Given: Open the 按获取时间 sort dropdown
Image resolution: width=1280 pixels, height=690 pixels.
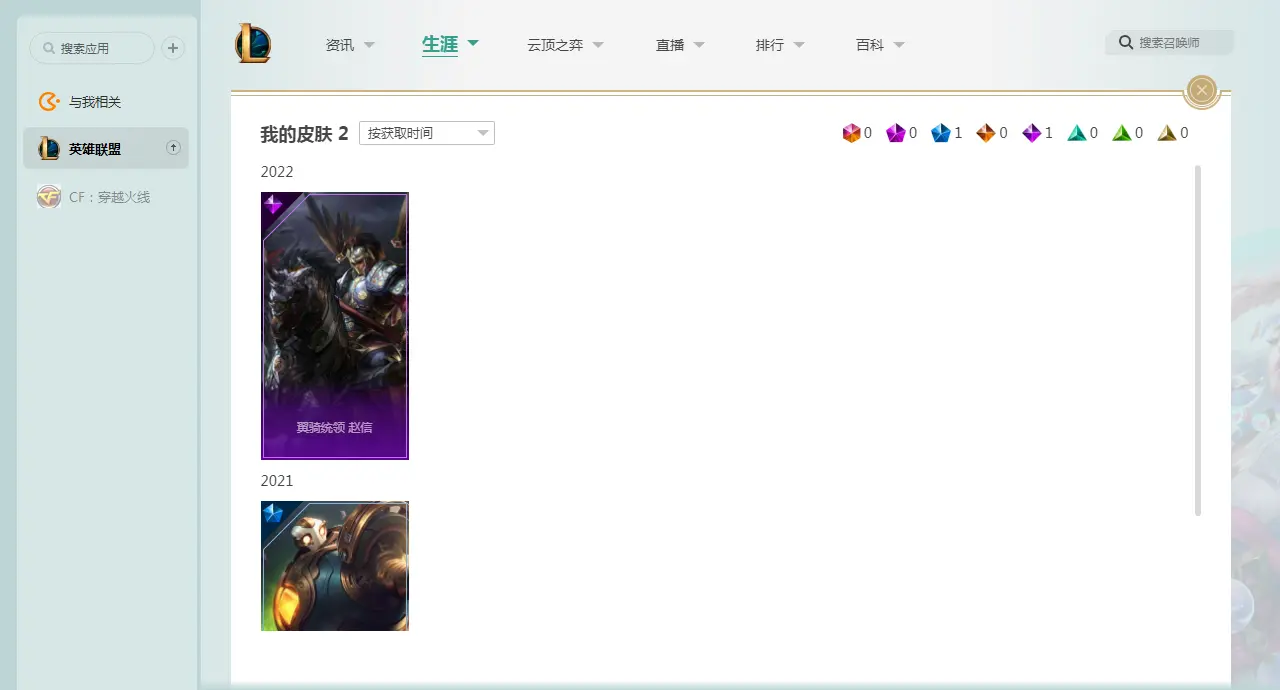Looking at the screenshot, I should click(x=427, y=133).
